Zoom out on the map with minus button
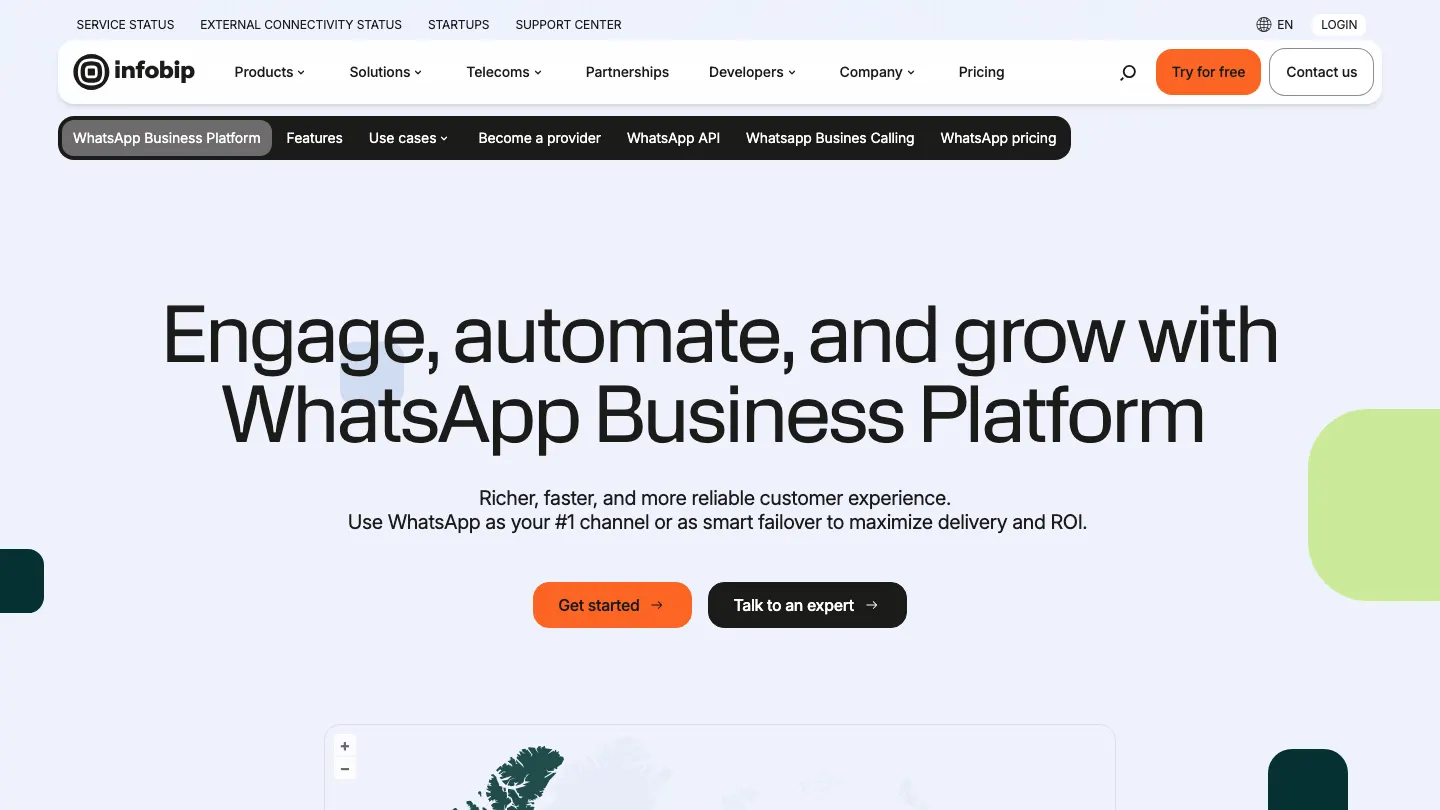 [345, 769]
